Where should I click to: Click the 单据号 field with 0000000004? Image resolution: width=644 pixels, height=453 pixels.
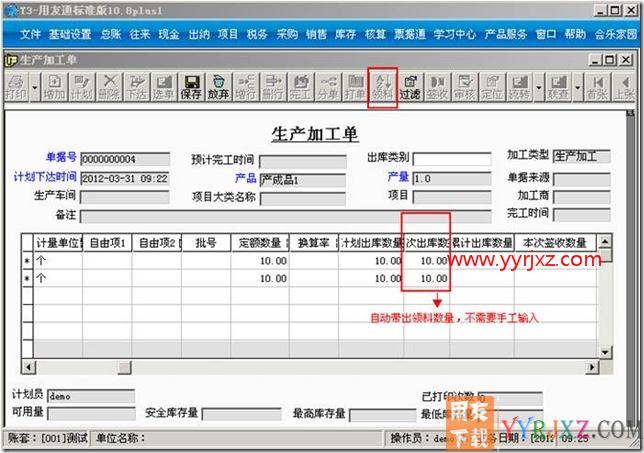pos(125,159)
